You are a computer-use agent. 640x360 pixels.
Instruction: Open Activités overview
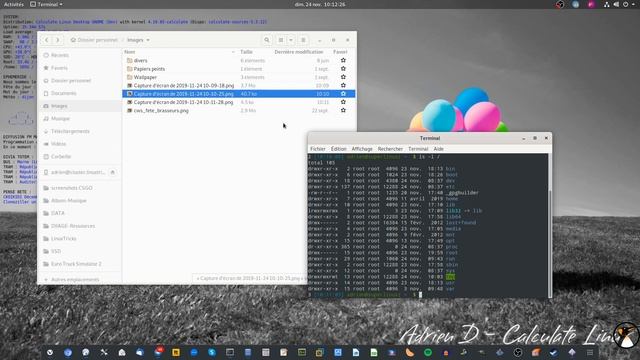[x=13, y=4]
